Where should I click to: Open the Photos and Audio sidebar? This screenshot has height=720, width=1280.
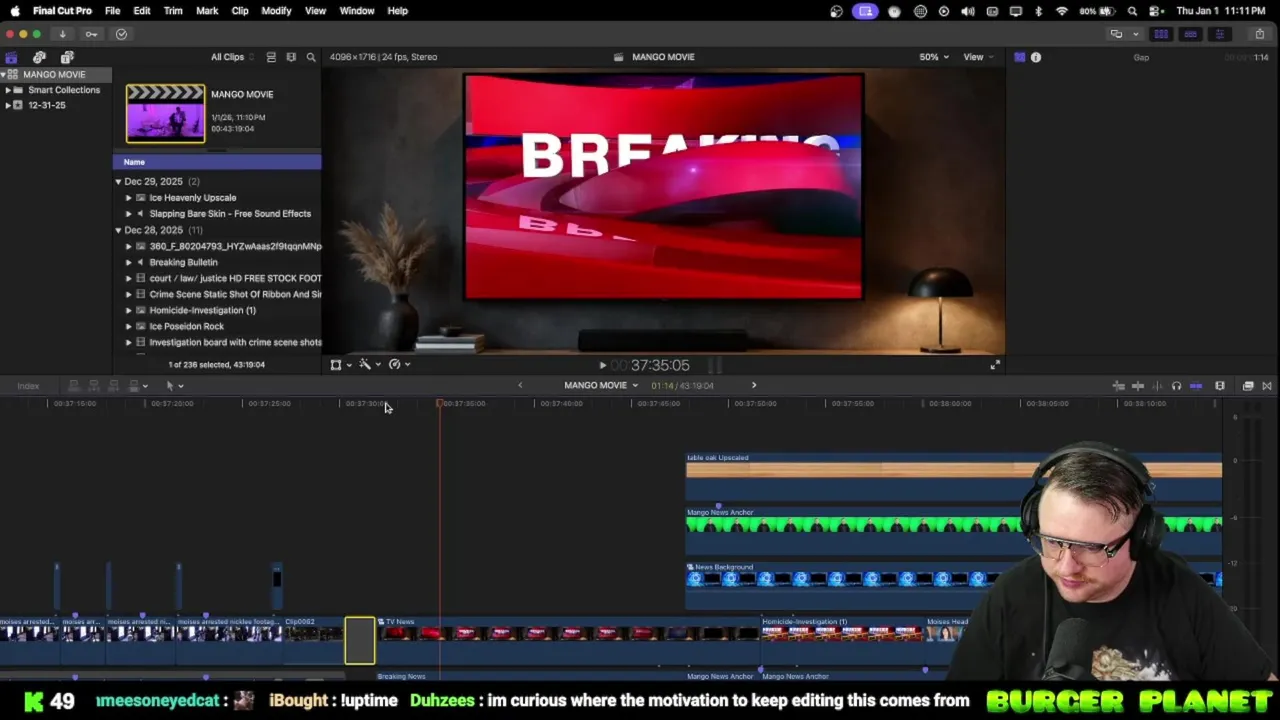(x=39, y=57)
